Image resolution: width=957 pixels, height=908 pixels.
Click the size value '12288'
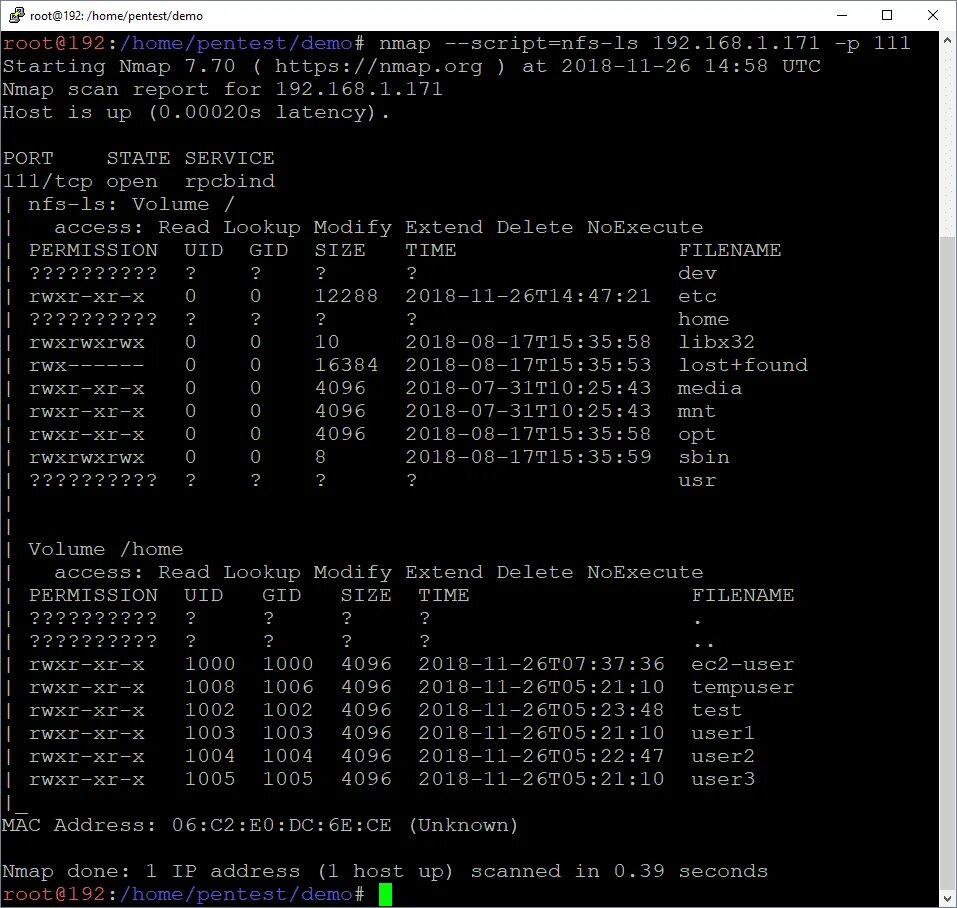pyautogui.click(x=346, y=297)
